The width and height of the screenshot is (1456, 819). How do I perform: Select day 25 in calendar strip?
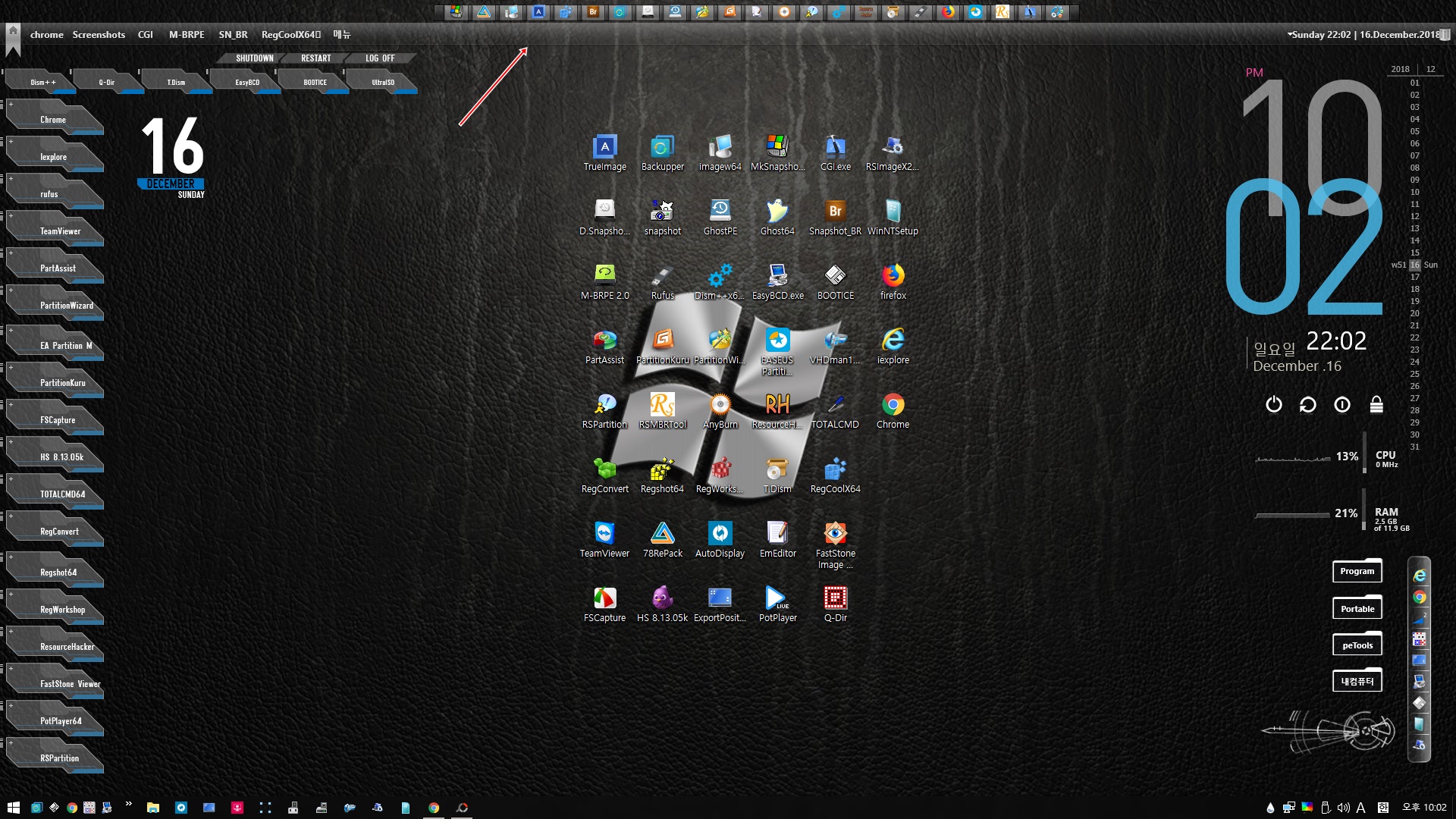[1414, 374]
